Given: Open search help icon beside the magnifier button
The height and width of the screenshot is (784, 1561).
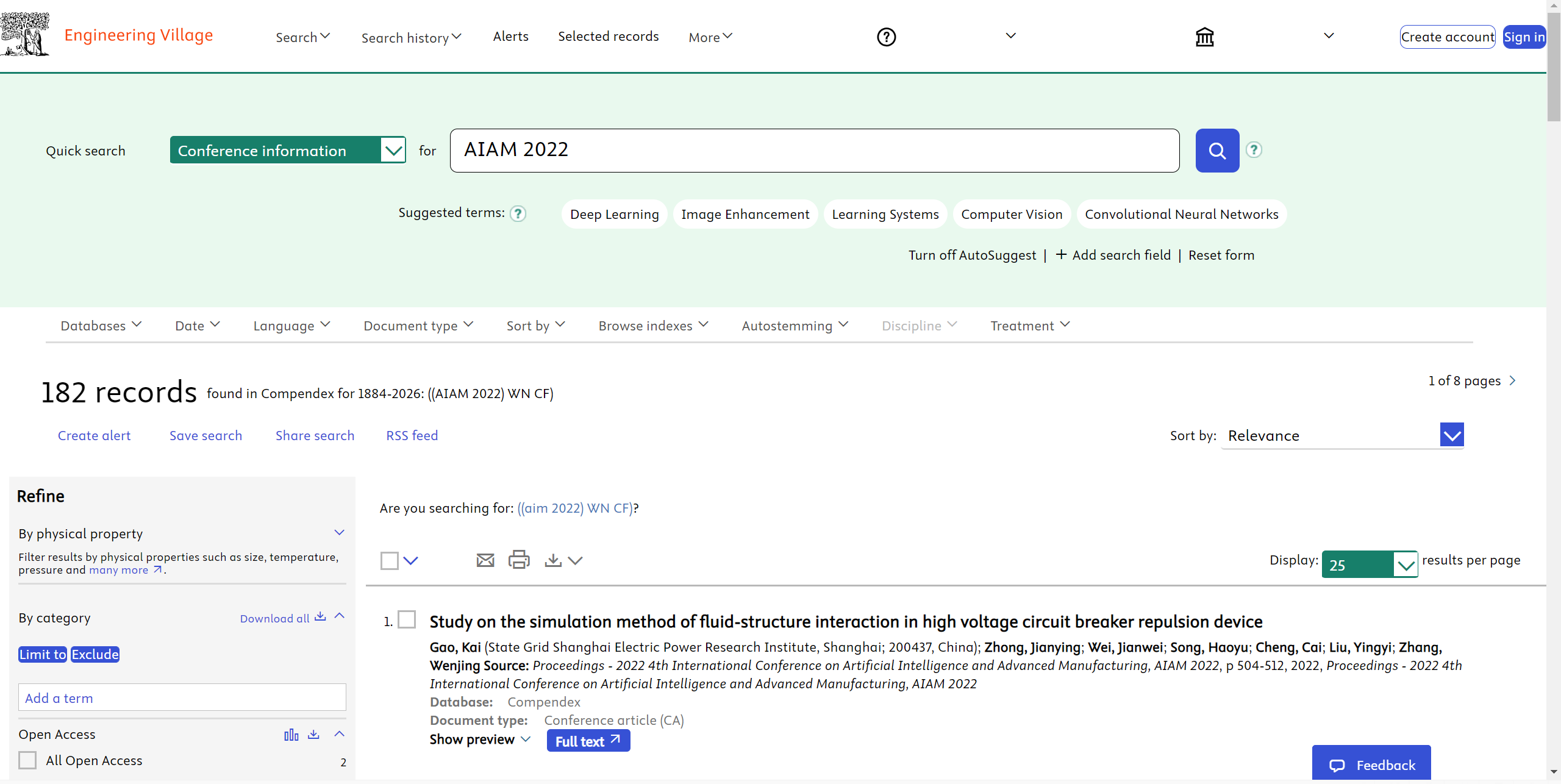Looking at the screenshot, I should click(x=1254, y=150).
